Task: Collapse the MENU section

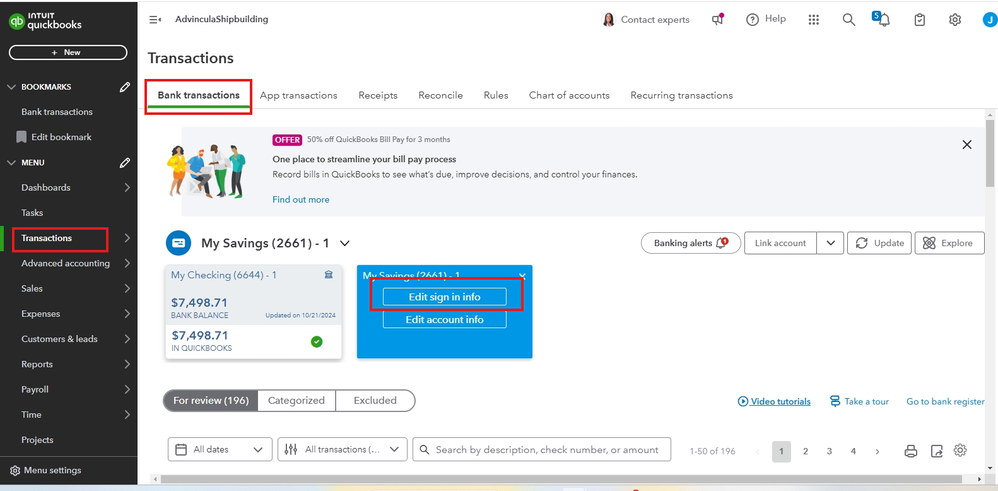Action: (11, 163)
